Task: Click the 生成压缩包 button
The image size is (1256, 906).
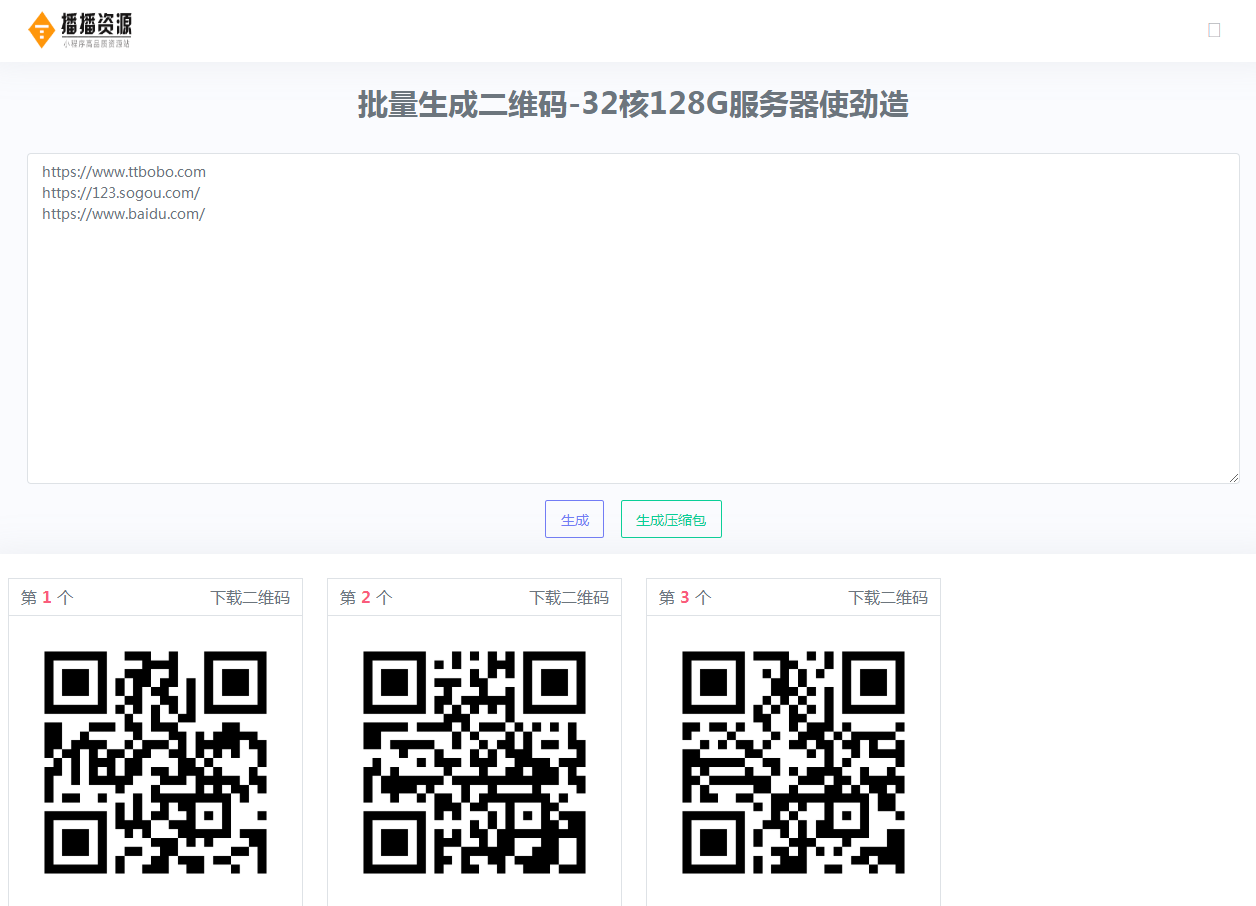Action: [671, 519]
